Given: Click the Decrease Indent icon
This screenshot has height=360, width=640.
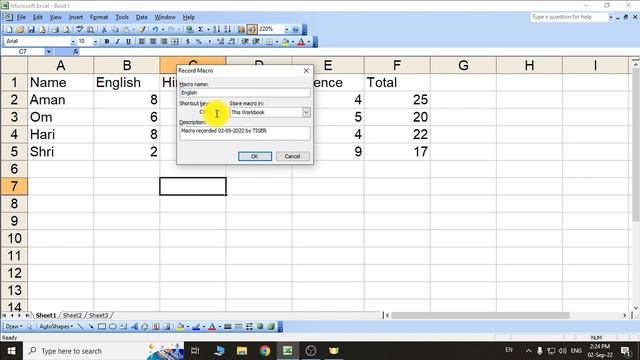Looking at the screenshot, I should pos(245,41).
